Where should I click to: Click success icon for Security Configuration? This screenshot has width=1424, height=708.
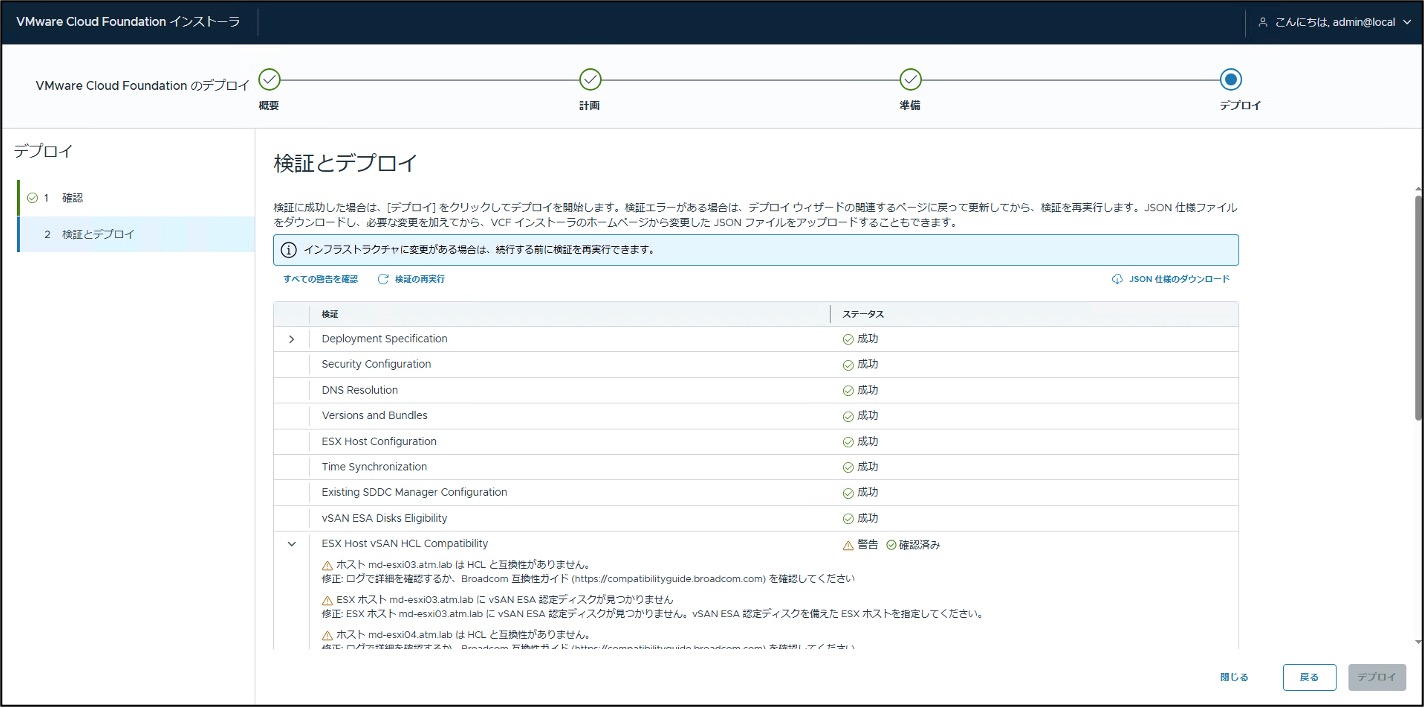[x=848, y=365]
